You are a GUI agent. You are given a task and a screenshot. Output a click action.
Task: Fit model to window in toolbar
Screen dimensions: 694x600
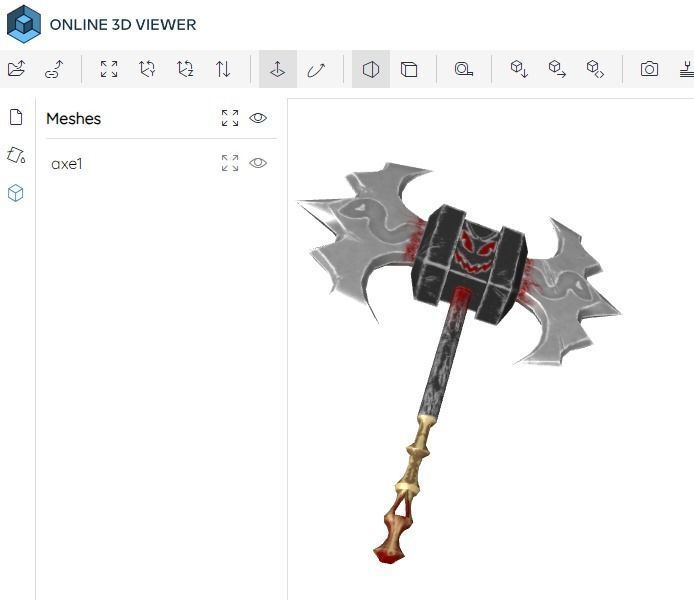pyautogui.click(x=109, y=69)
